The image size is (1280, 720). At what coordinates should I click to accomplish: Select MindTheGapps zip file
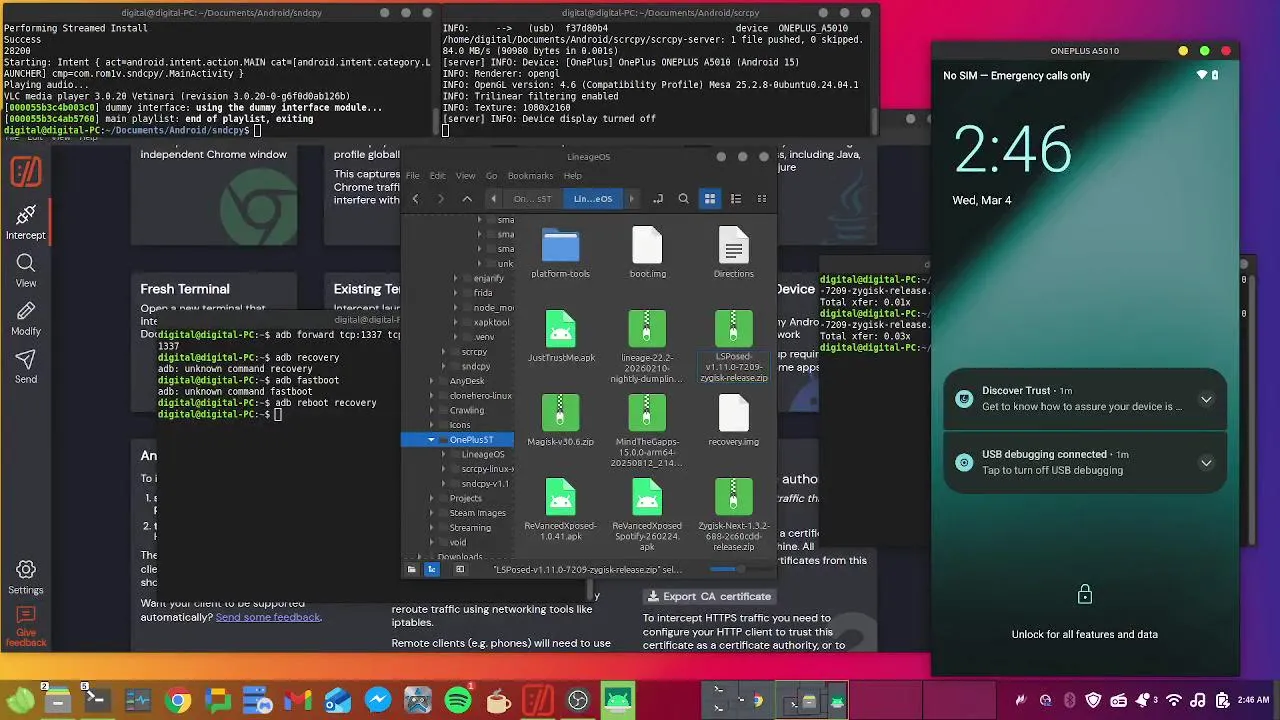tap(647, 431)
